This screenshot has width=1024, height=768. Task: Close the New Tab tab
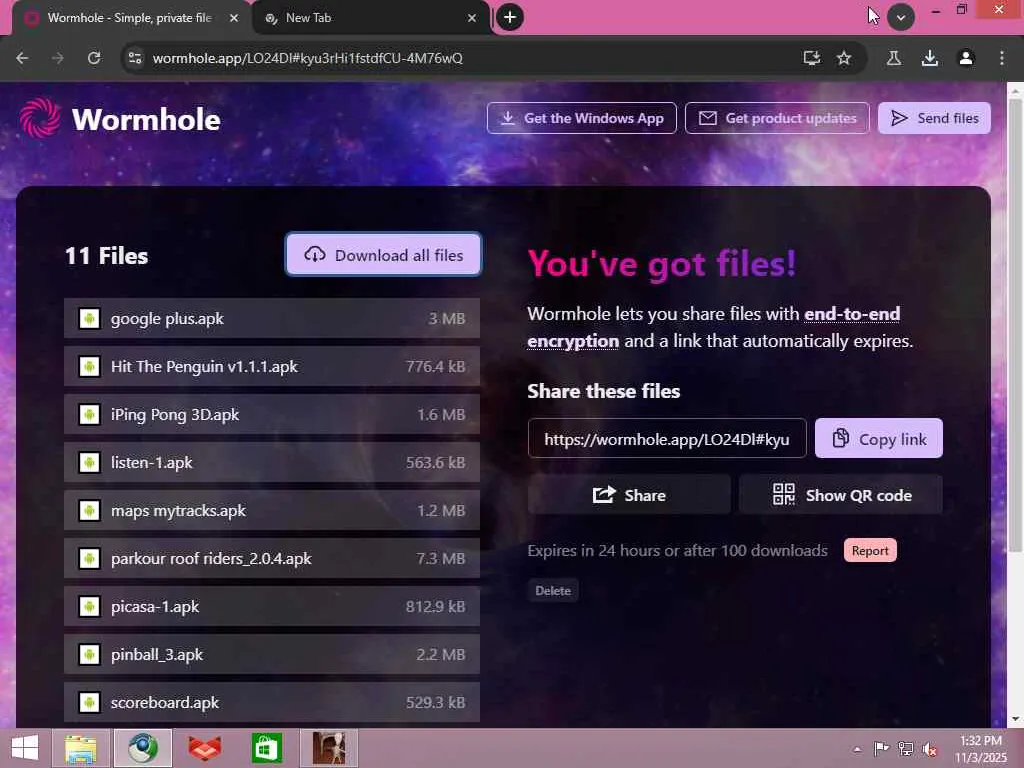[472, 18]
